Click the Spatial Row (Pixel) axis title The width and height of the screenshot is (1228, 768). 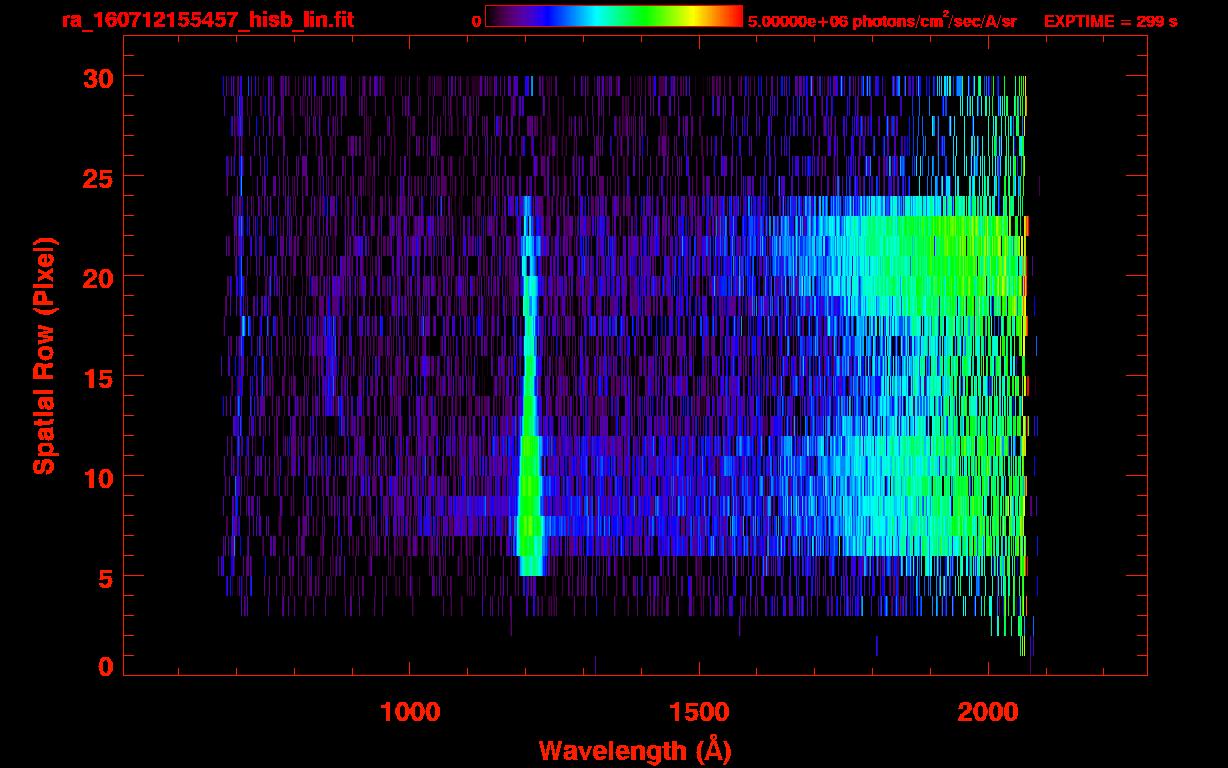pos(44,355)
